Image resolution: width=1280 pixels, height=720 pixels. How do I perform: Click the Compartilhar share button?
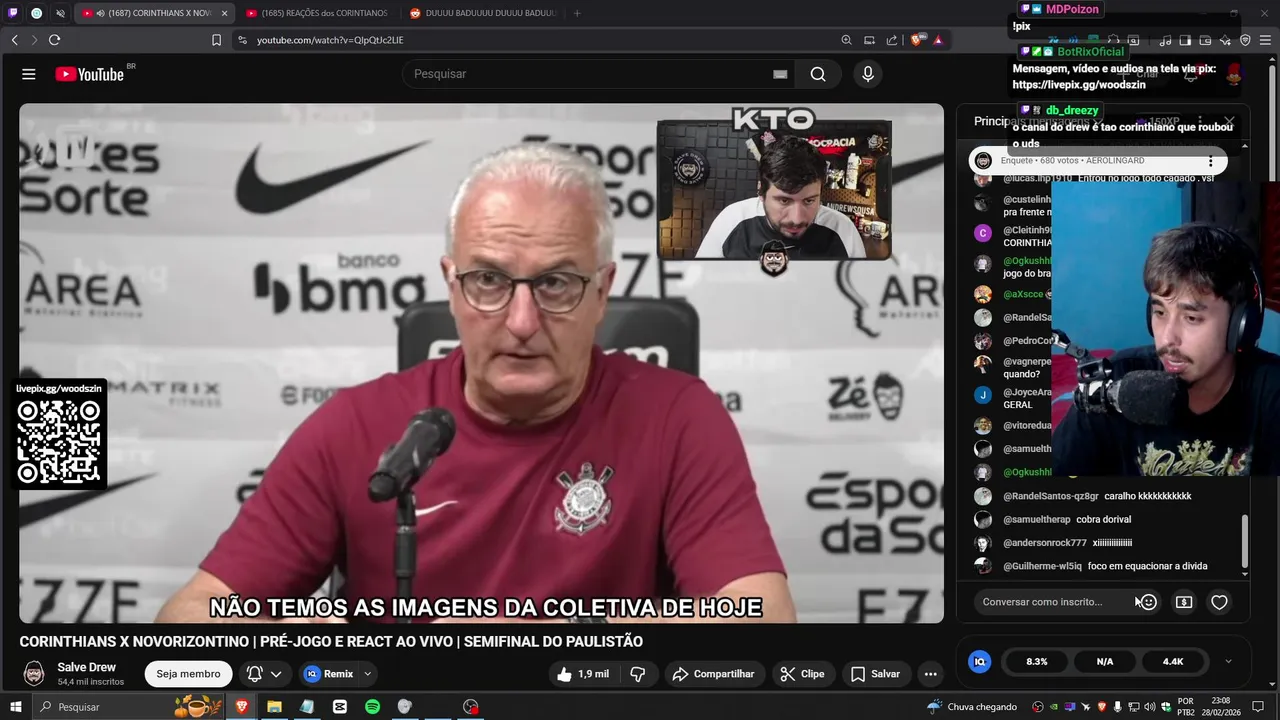[x=714, y=674]
